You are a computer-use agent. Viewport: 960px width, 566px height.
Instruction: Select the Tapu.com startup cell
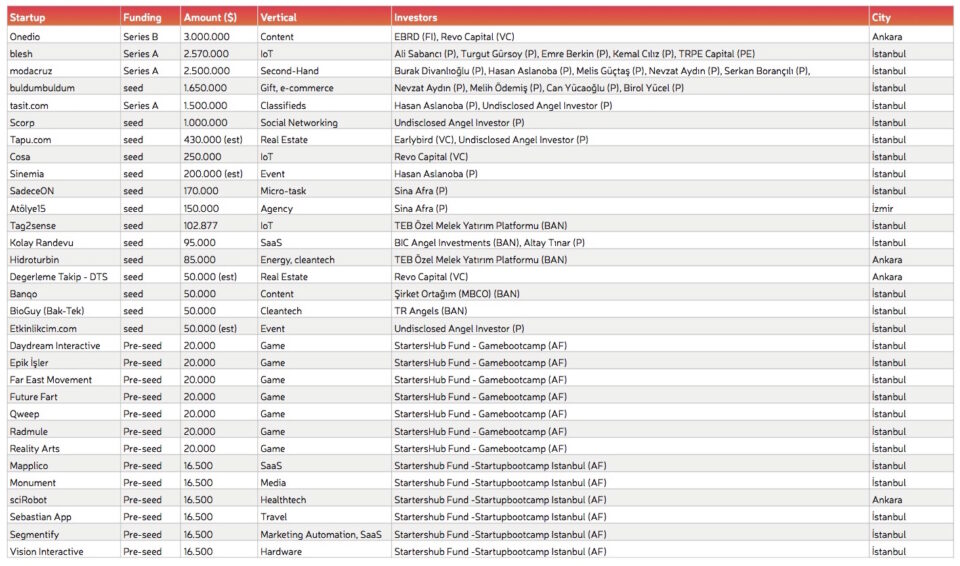tap(64, 140)
